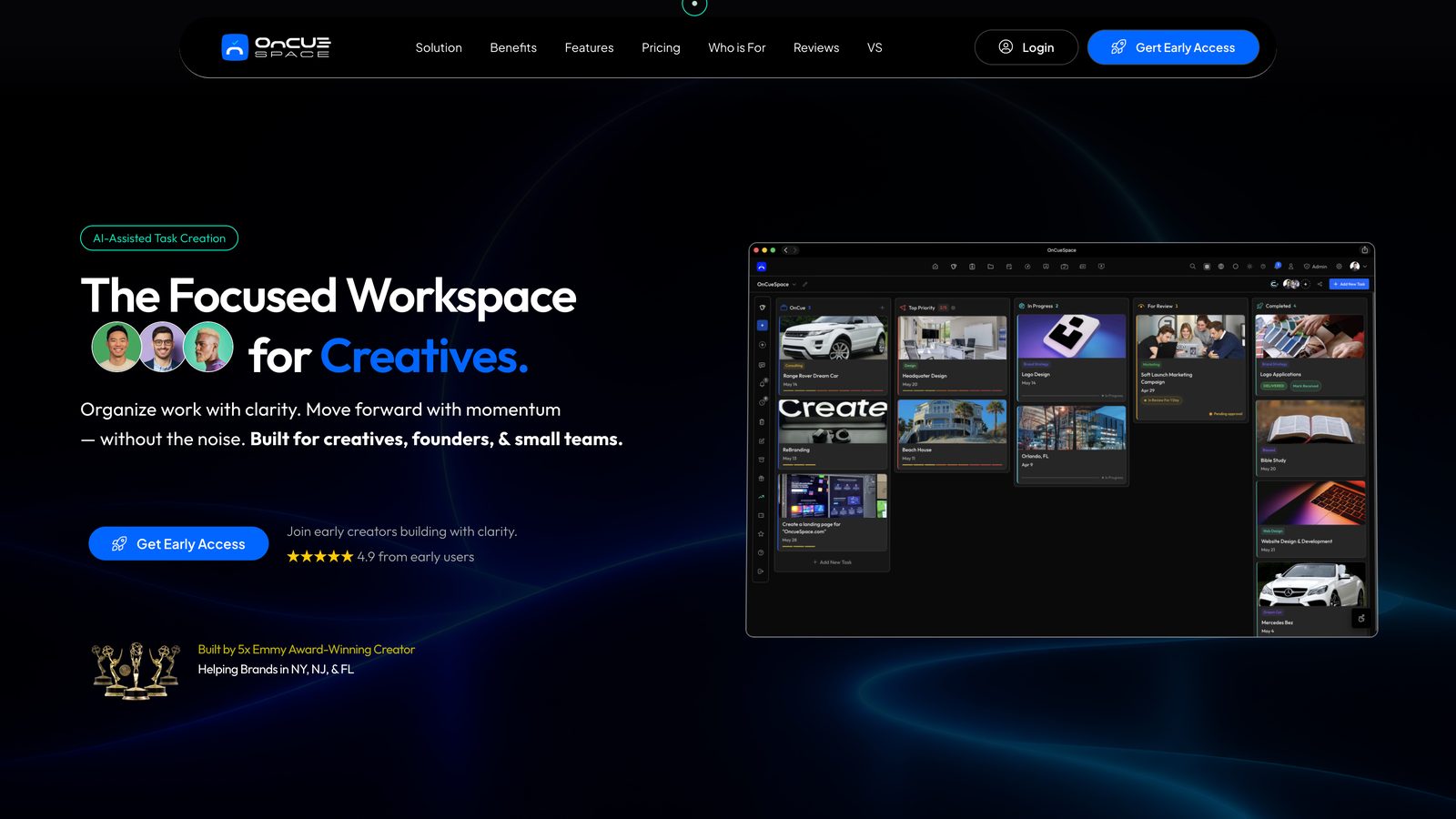The width and height of the screenshot is (1456, 819).
Task: Click "Built by 5x Emmy Award-Winning Creator" text
Action: [x=307, y=649]
